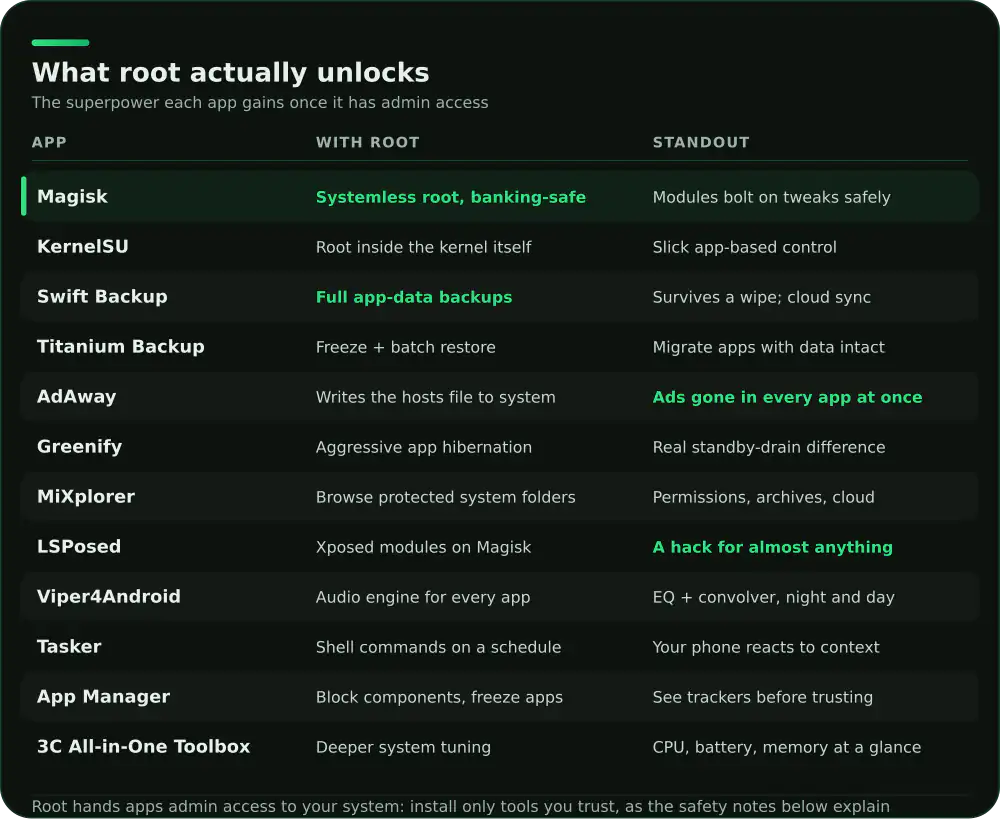Click 'Shell commands on a schedule'
Image resolution: width=1000 pixels, height=819 pixels.
coord(438,647)
